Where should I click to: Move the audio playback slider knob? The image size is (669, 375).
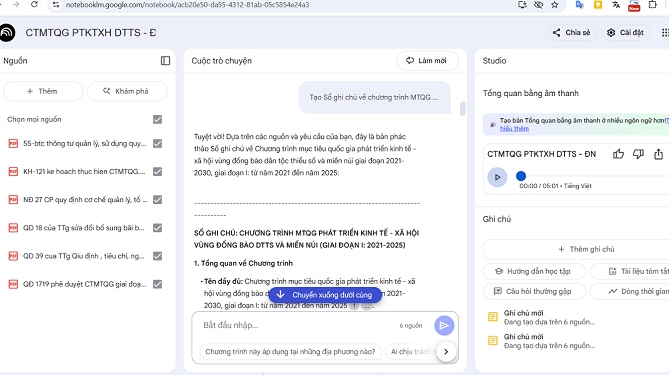point(521,176)
